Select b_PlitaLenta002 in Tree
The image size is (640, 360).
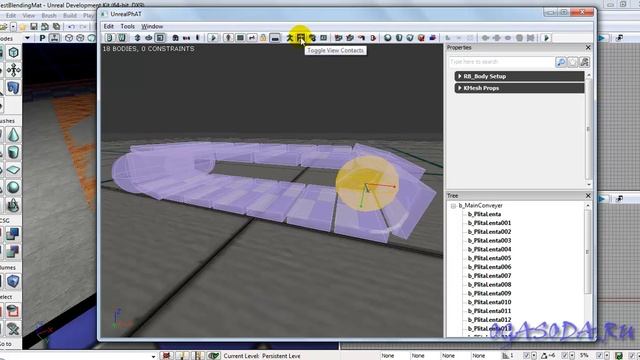coord(489,232)
